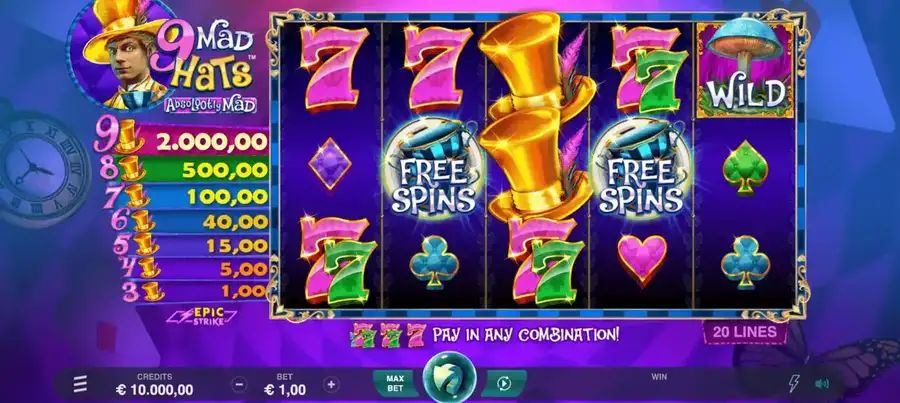900x403 pixels.
Task: Click the credits balance display
Action: coord(154,385)
